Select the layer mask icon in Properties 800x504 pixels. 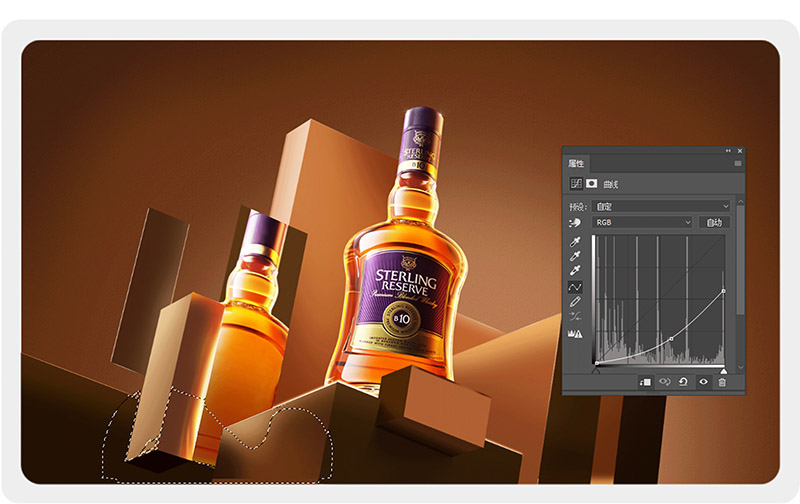click(x=591, y=184)
